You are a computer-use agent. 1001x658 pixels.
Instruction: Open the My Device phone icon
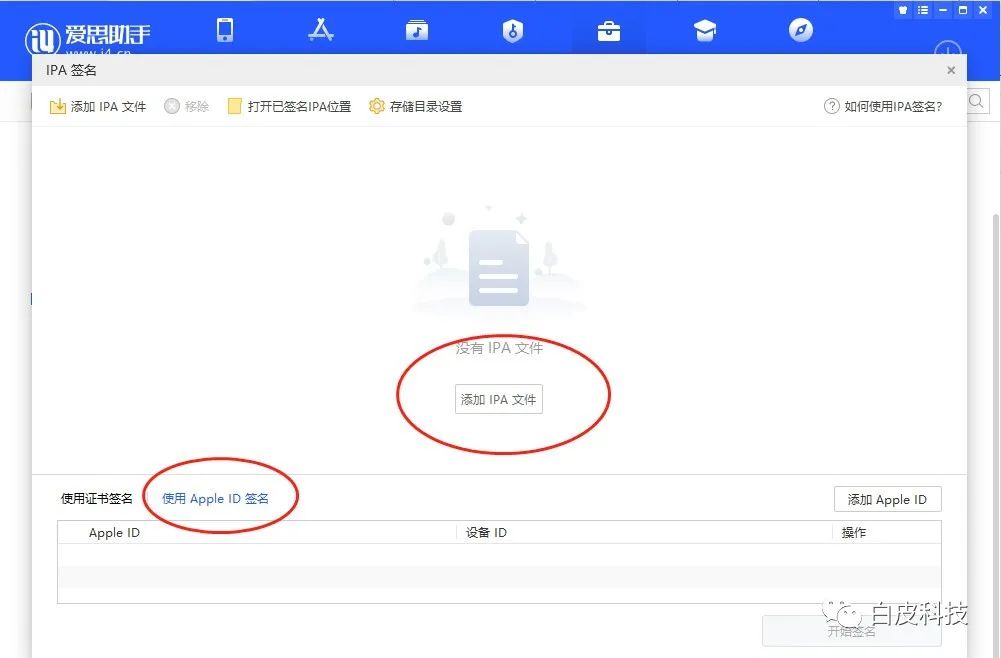coord(225,30)
